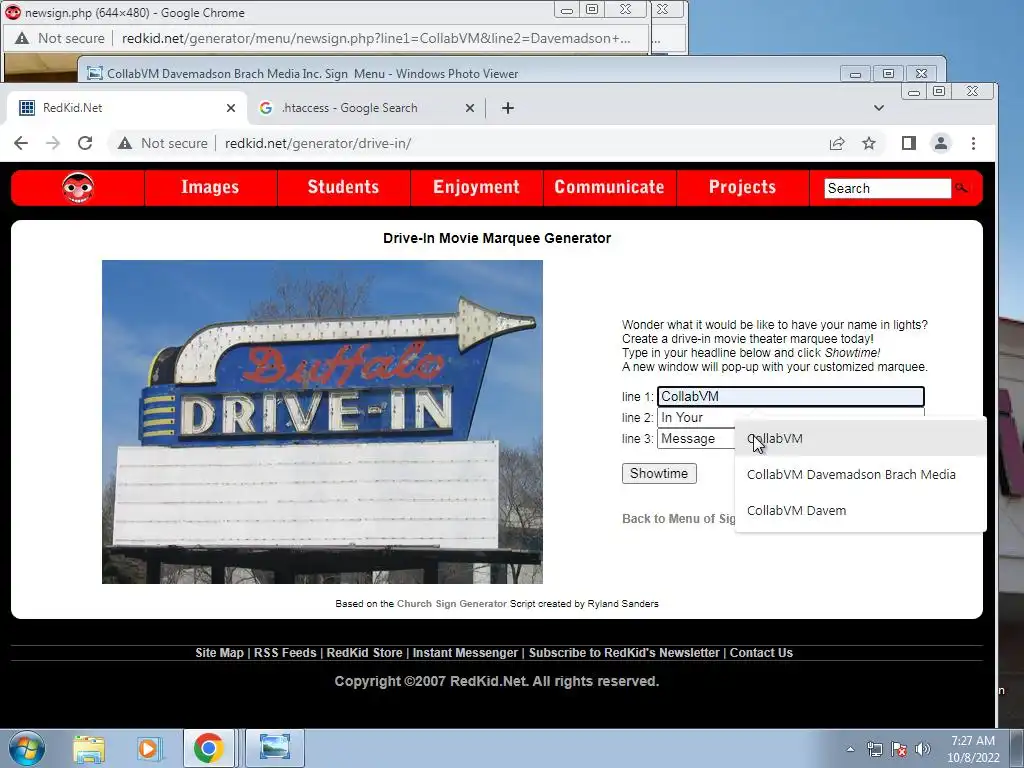Image resolution: width=1024 pixels, height=768 pixels.
Task: Click the Buffalo Drive-In marquee image
Action: click(323, 422)
